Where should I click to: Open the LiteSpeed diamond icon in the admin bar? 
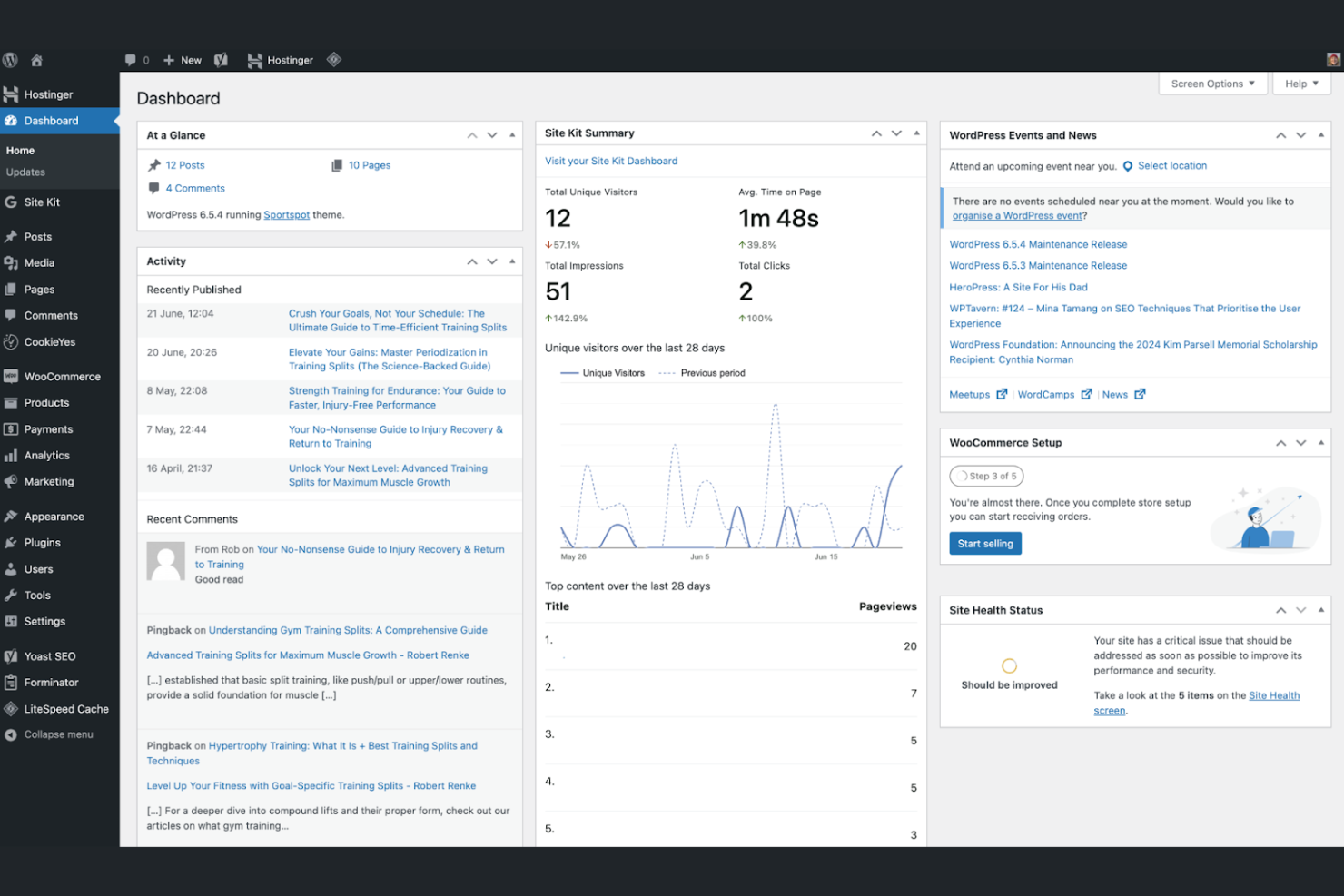click(334, 60)
